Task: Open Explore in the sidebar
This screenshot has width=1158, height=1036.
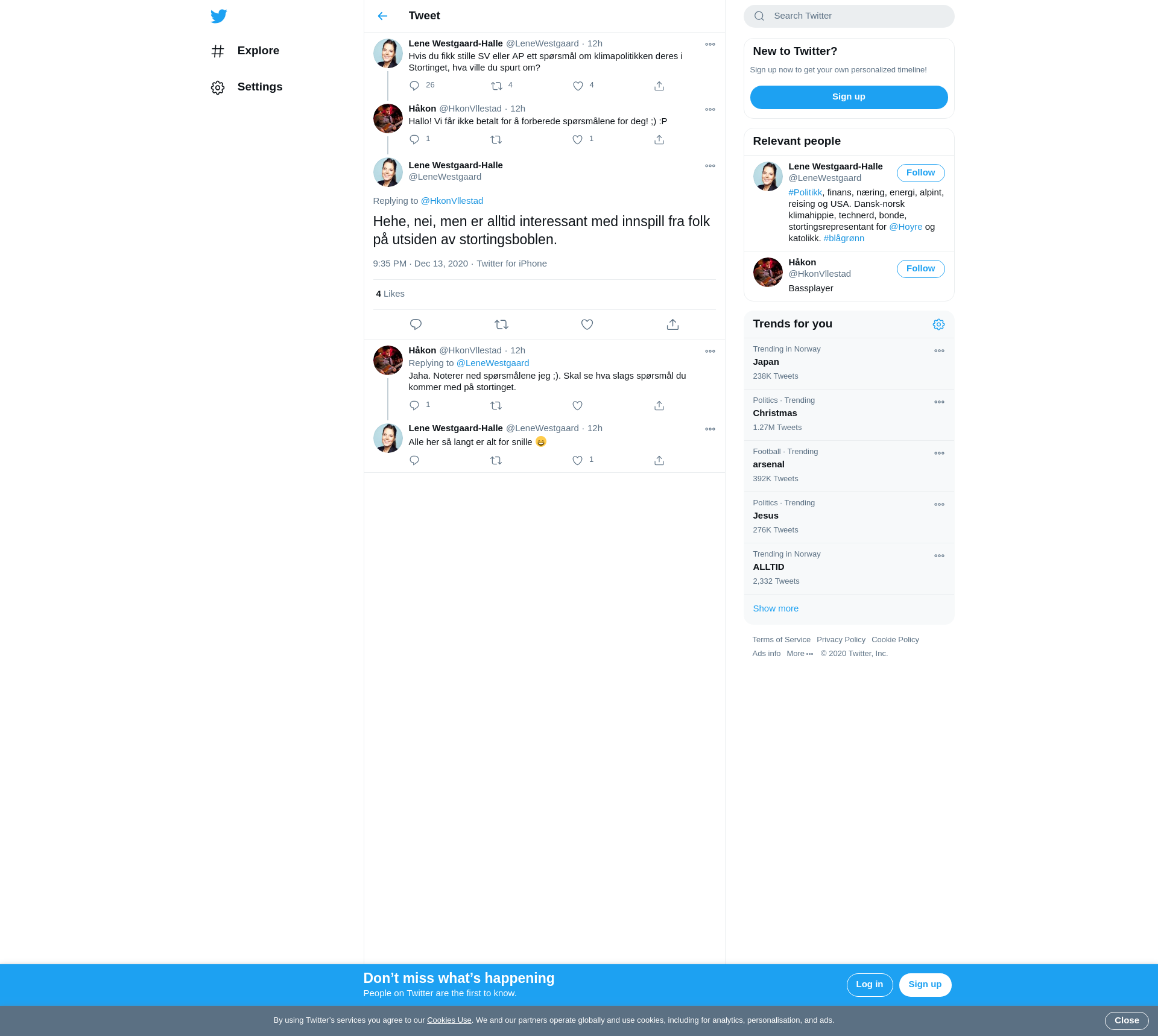Action: coord(245,51)
